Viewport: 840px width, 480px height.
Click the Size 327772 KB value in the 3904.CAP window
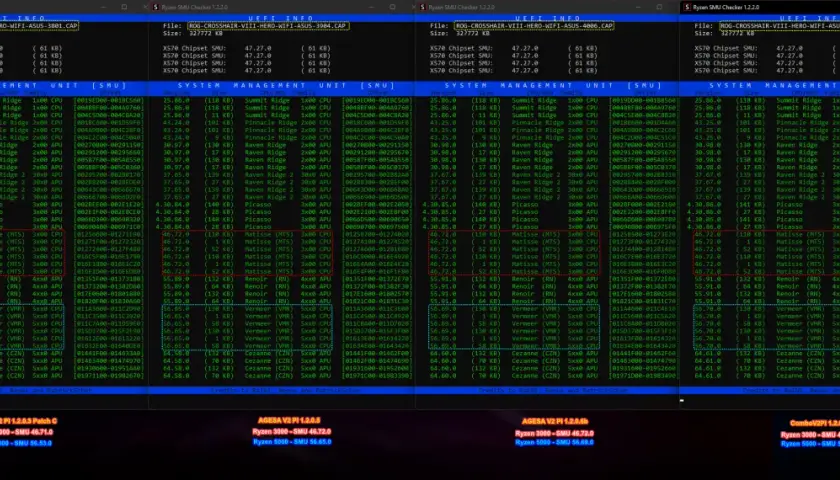(x=204, y=33)
